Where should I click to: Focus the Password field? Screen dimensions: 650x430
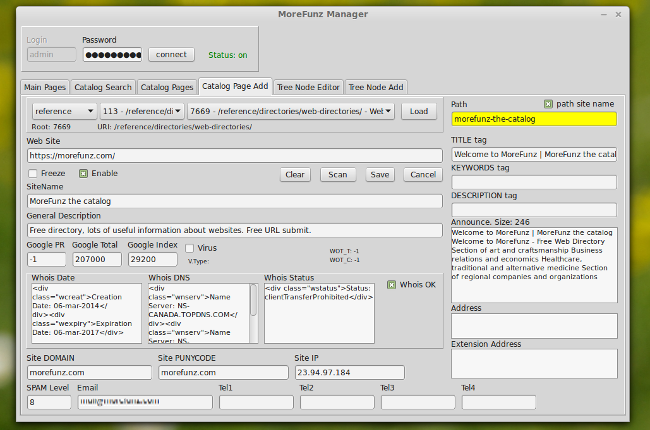click(x=112, y=55)
